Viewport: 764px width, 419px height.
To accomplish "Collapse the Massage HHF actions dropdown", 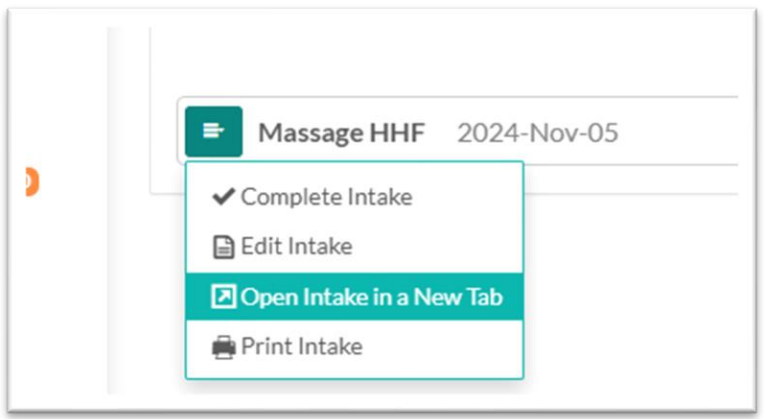I will [x=213, y=132].
